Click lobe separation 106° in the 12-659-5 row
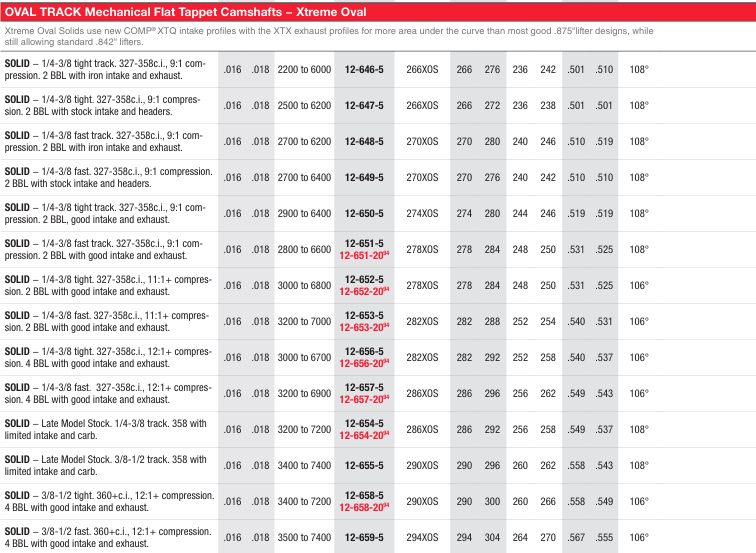 tap(639, 537)
